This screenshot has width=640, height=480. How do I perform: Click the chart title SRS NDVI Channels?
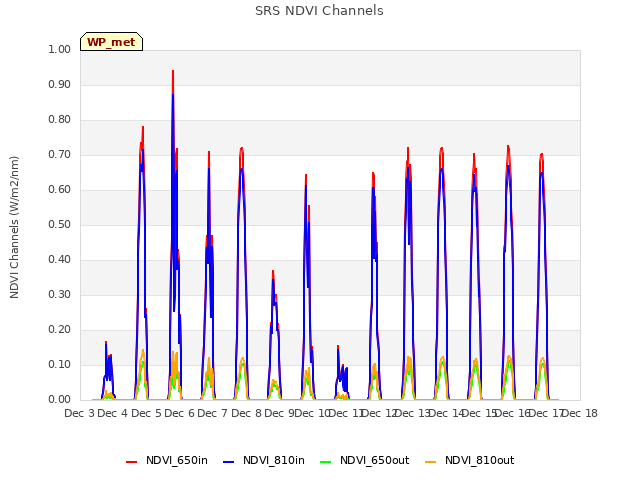[319, 11]
